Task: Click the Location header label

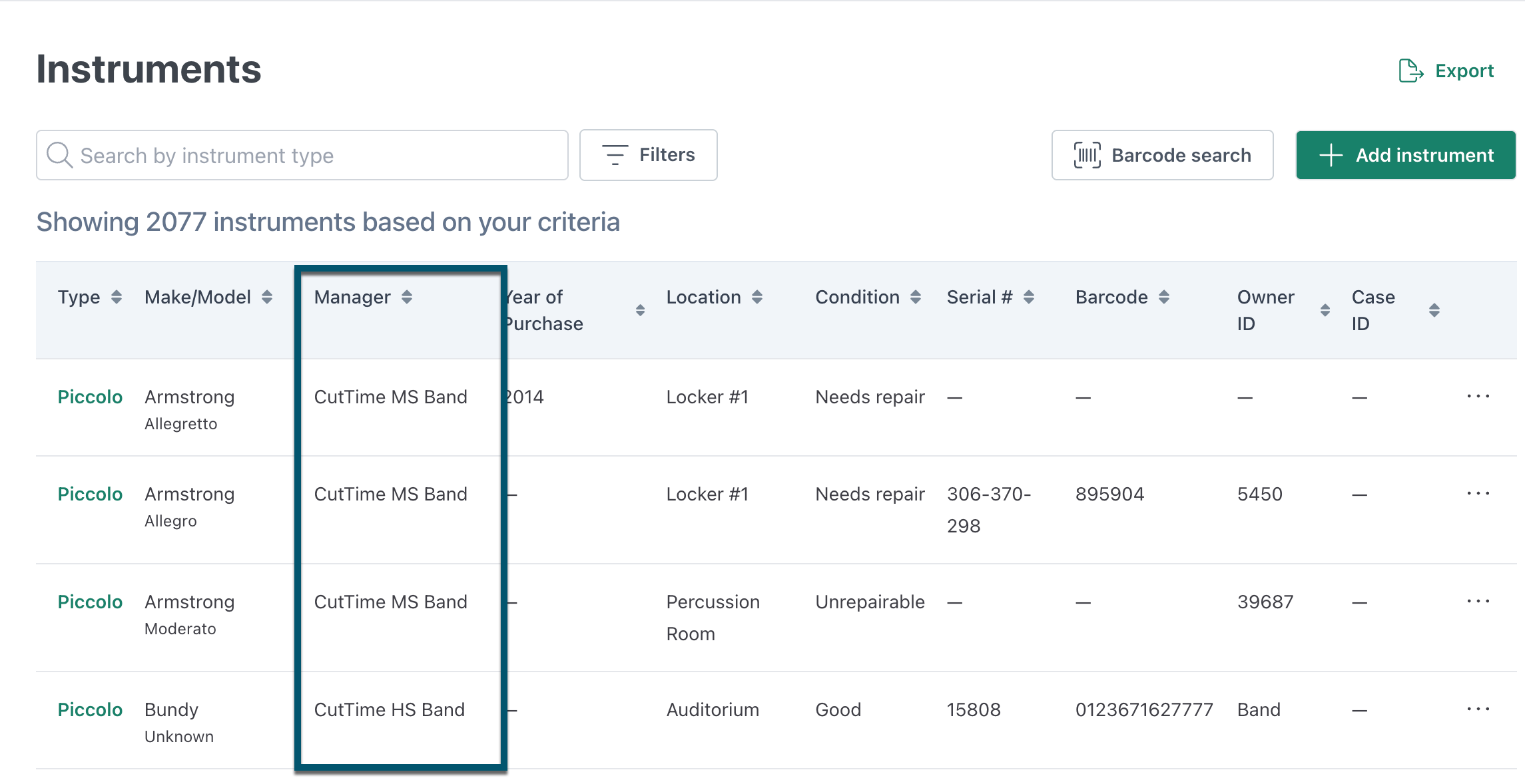Action: point(703,297)
